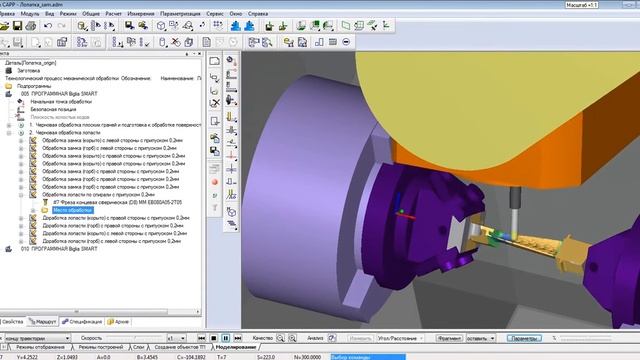Select 005 ПРОГРАММНАЯ Biglia SMART row

[59, 94]
